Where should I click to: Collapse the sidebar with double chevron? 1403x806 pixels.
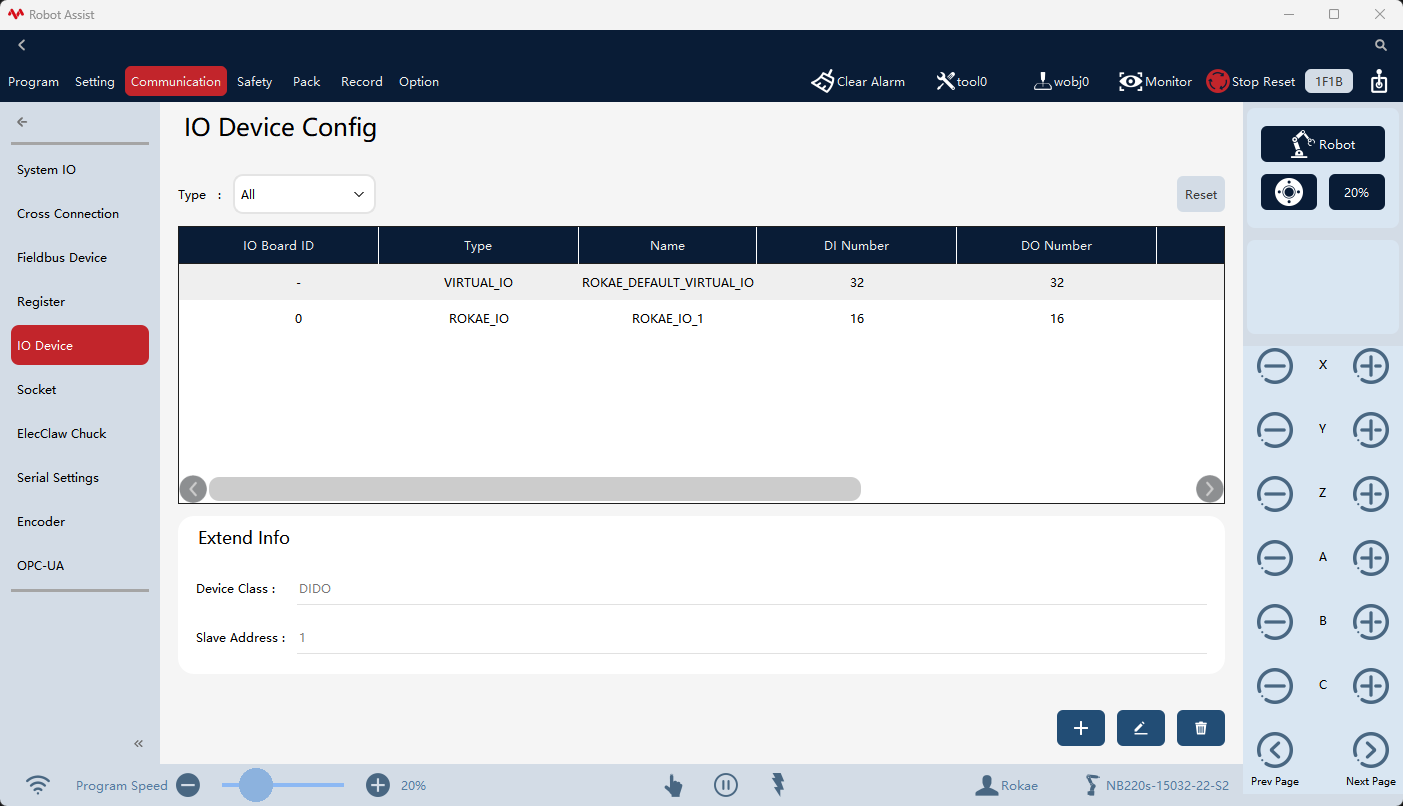click(x=139, y=743)
